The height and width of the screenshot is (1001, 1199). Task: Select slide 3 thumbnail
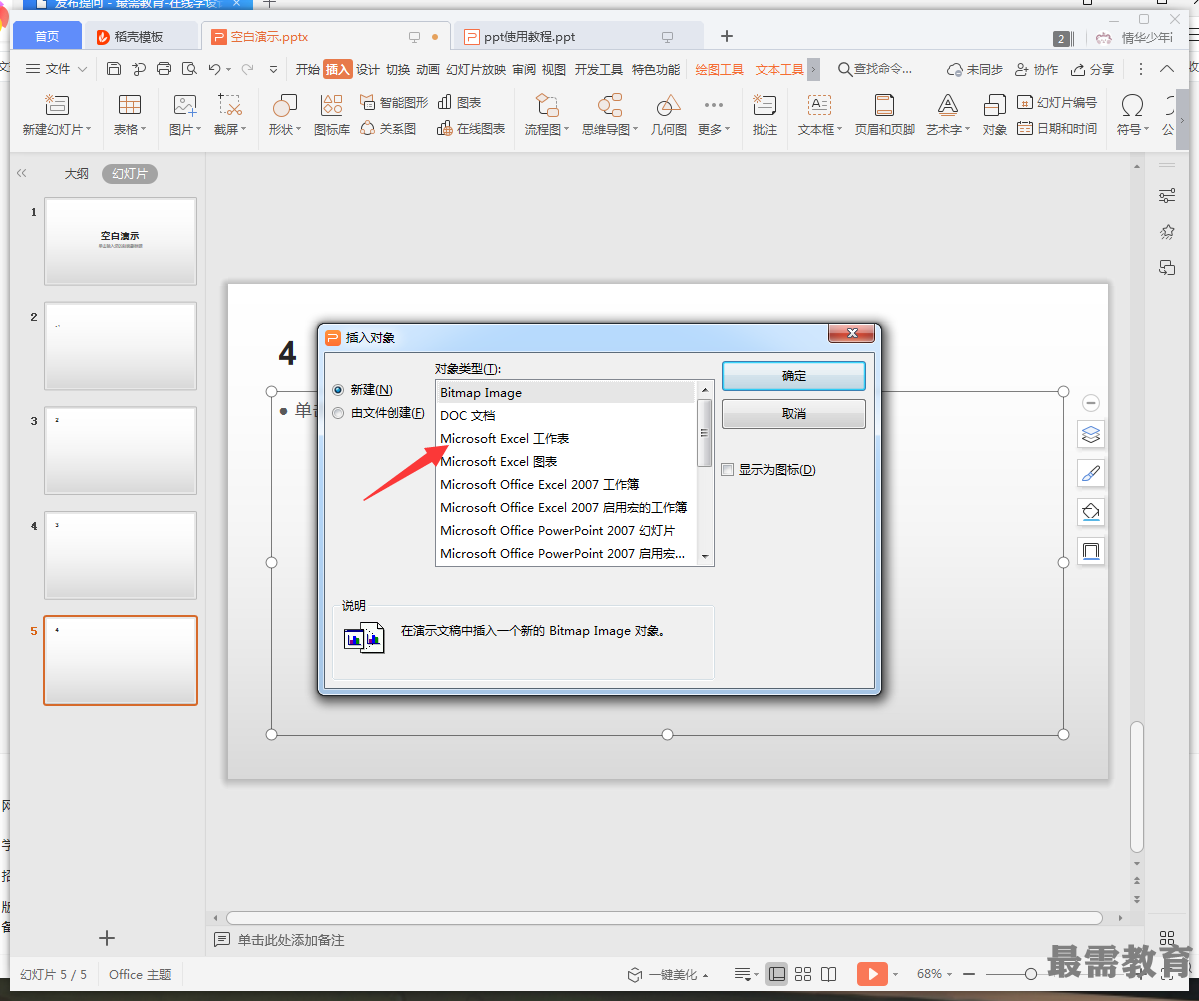120,450
